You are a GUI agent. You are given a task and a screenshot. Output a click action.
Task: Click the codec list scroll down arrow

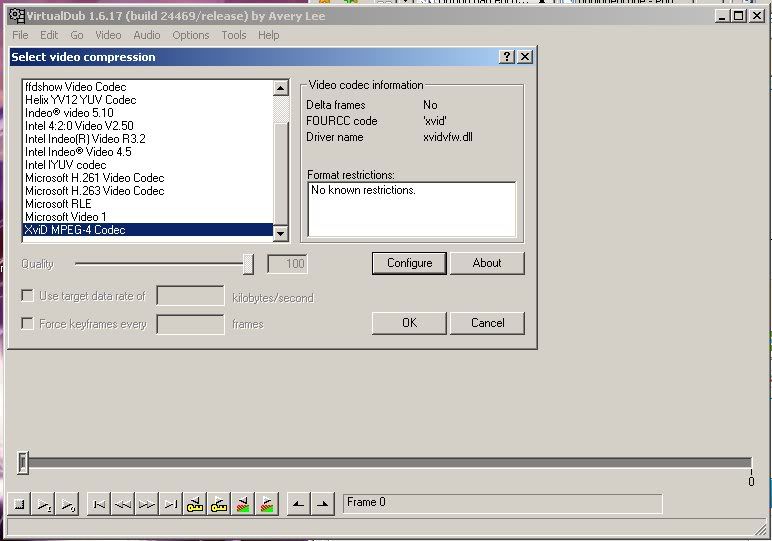click(281, 233)
